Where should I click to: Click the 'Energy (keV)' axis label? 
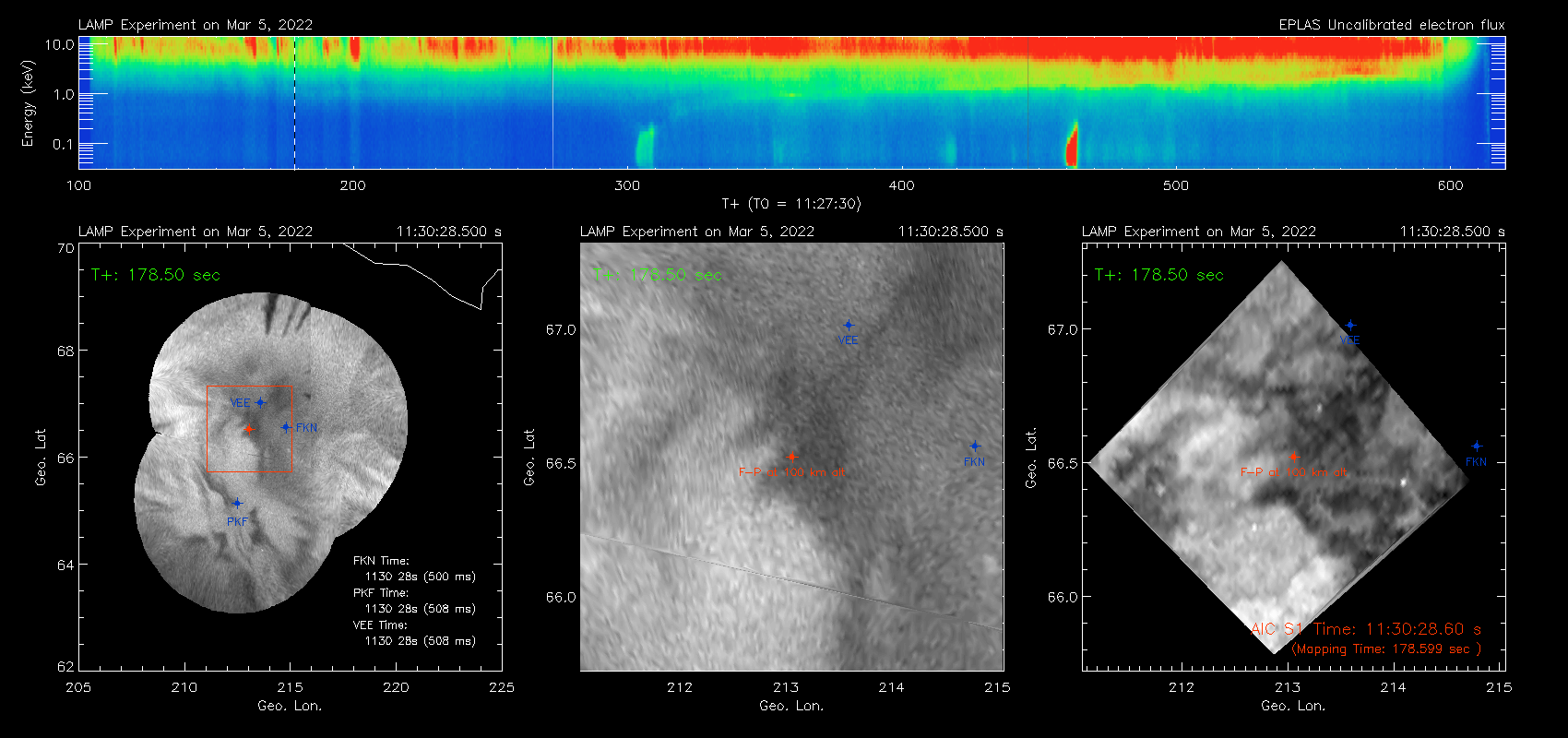(28, 103)
